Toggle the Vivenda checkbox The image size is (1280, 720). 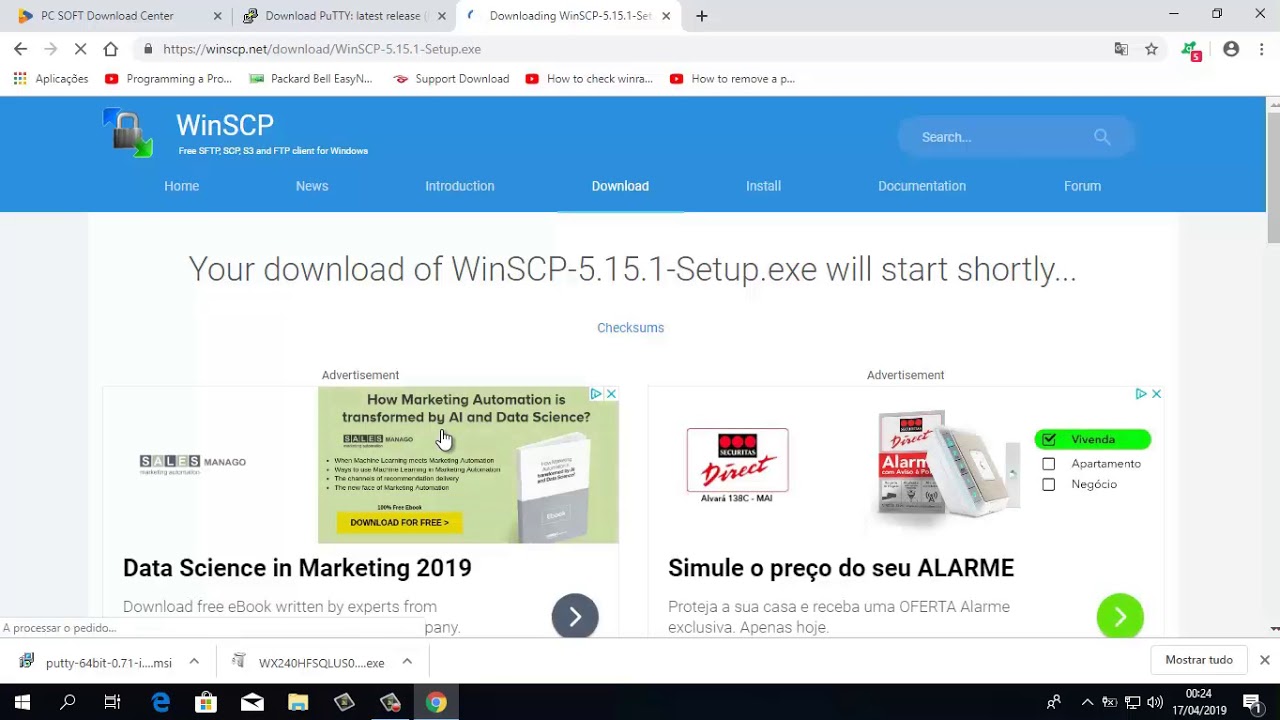click(1048, 440)
